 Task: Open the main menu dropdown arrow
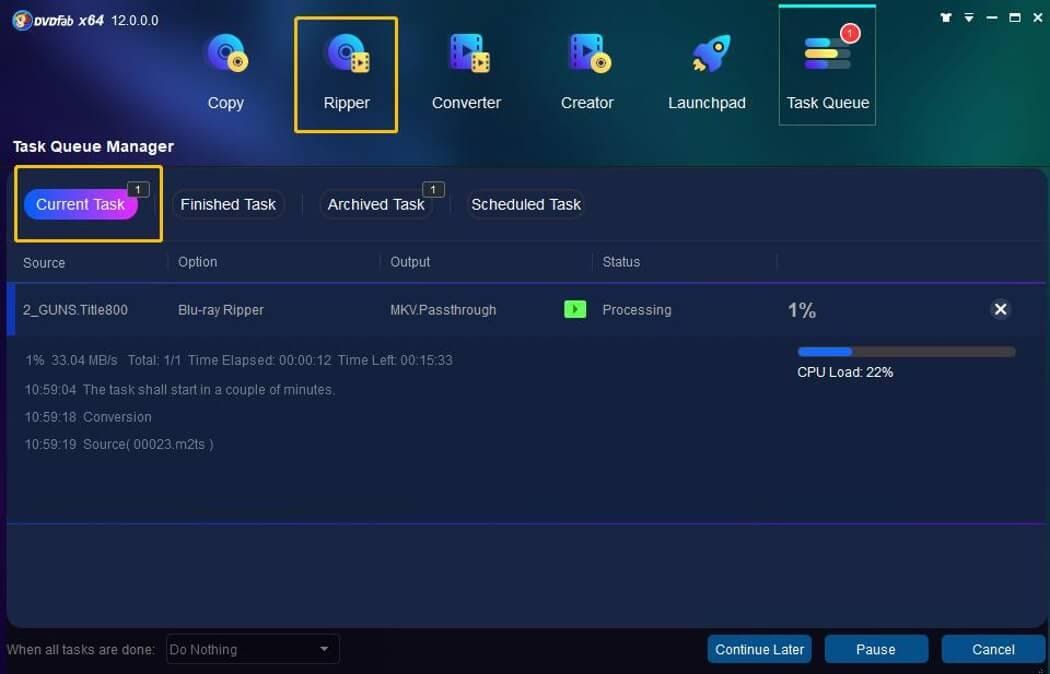966,17
